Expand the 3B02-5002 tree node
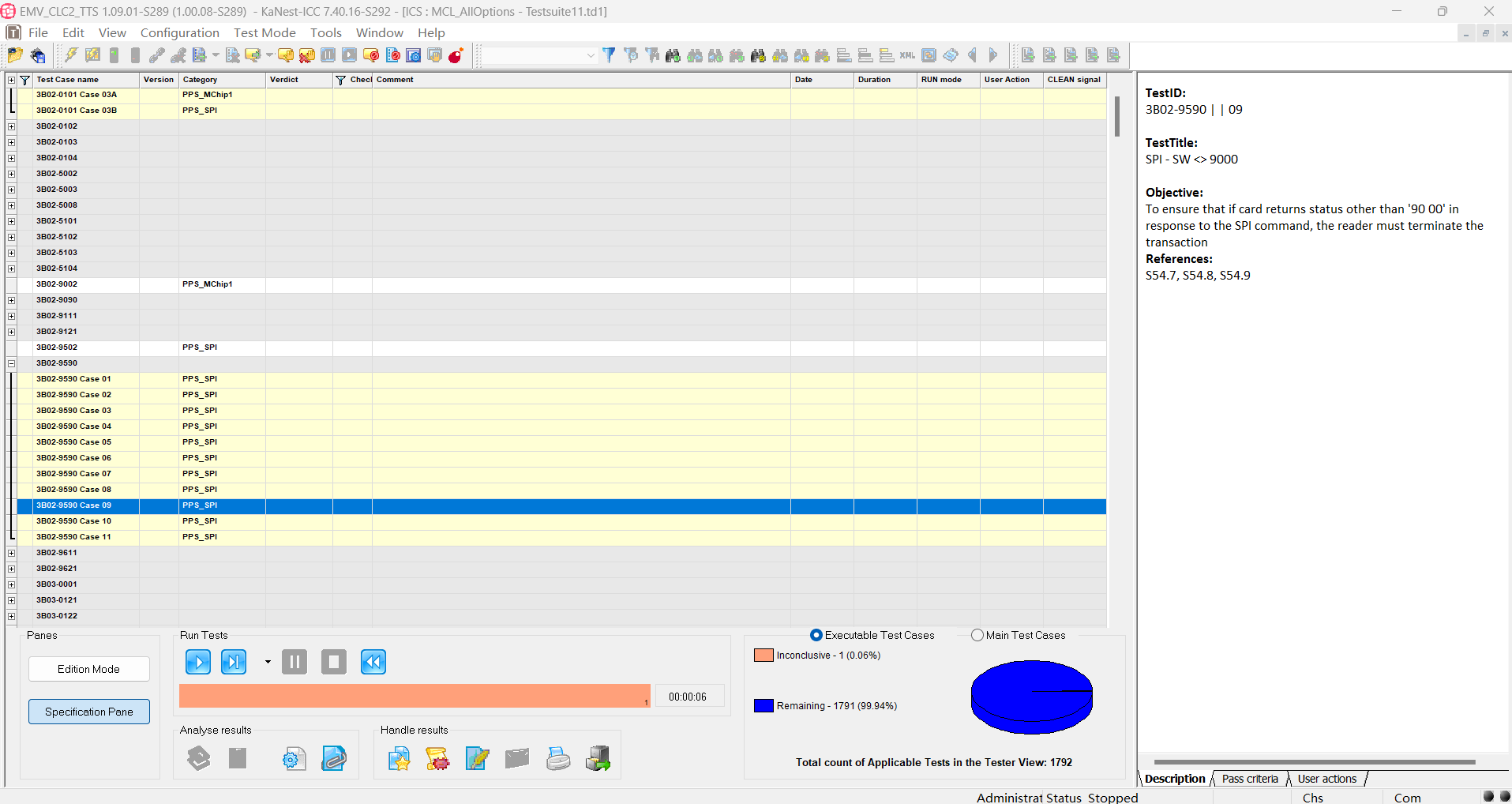Viewport: 1512px width, 804px height. click(x=11, y=174)
